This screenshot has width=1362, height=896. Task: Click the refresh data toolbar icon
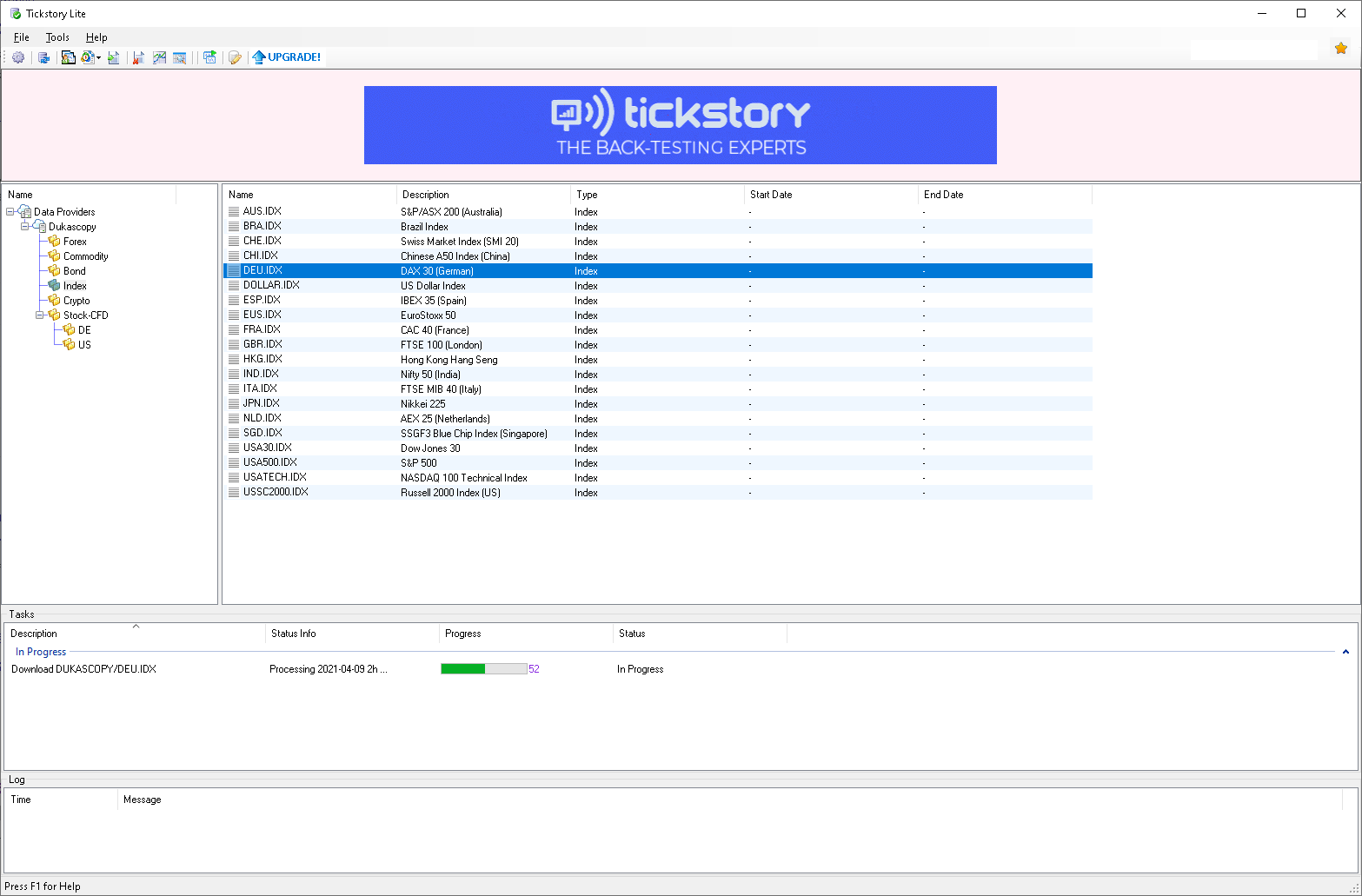coord(43,57)
